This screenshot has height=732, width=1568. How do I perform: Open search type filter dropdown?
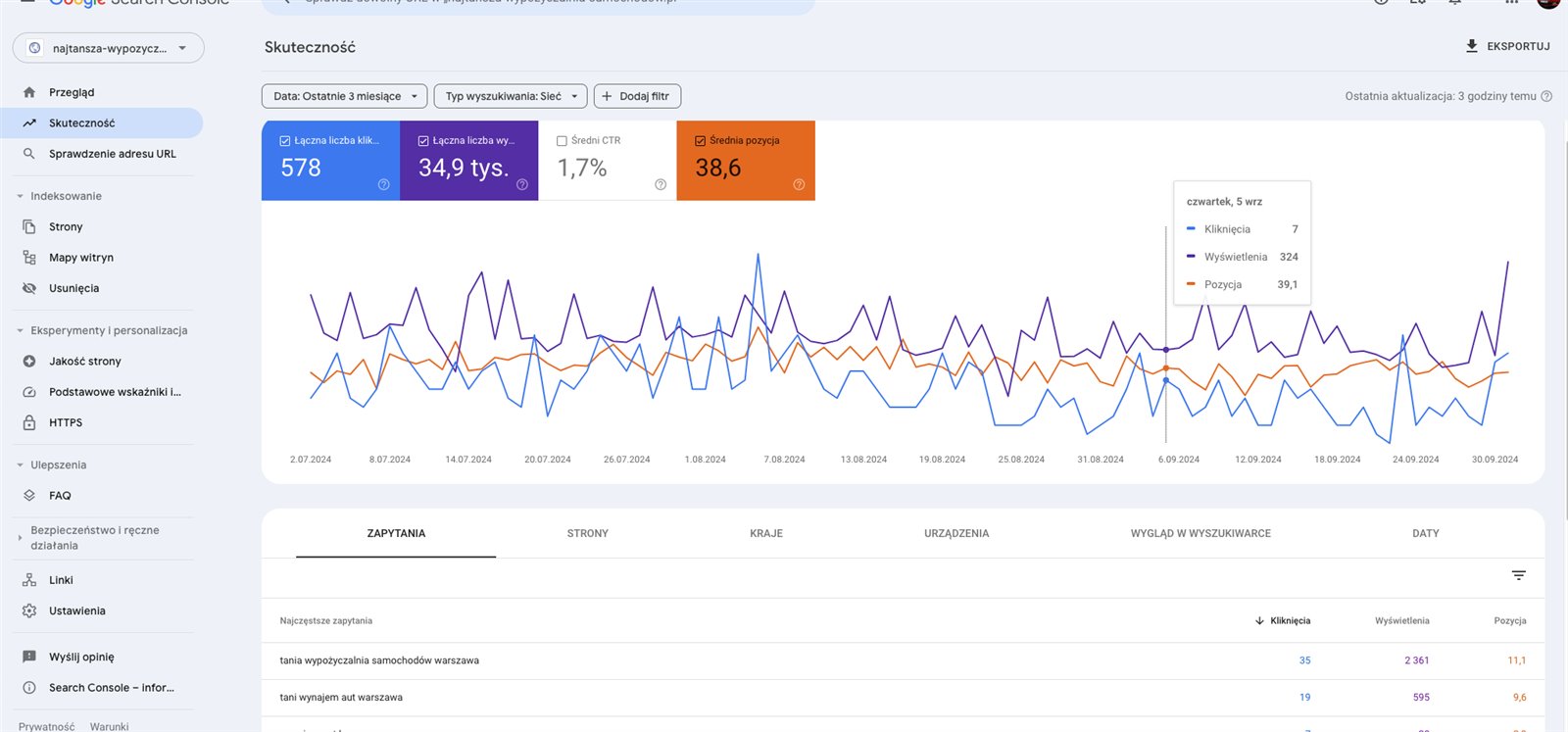510,96
